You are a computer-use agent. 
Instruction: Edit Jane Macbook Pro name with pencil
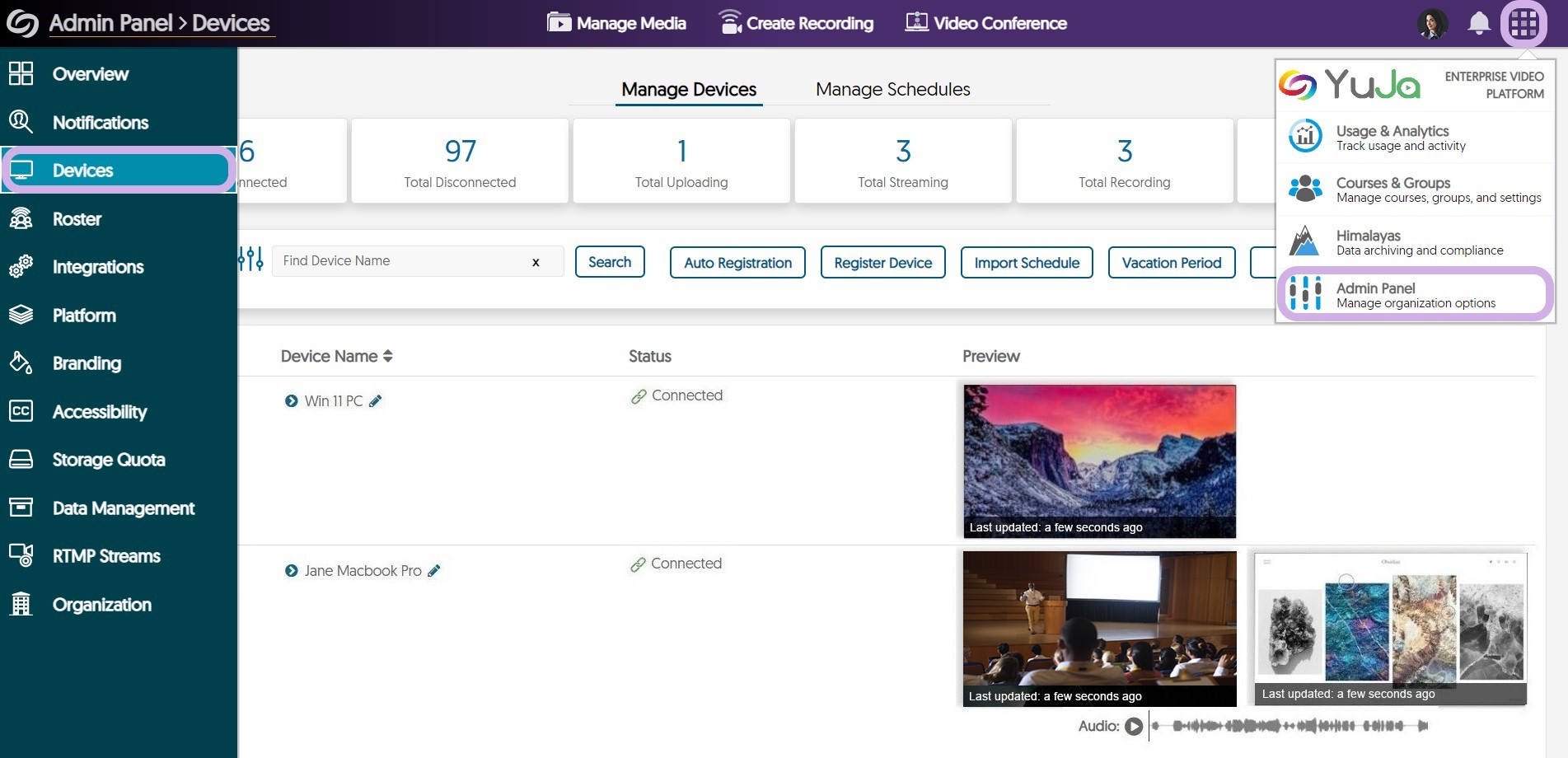pos(434,570)
